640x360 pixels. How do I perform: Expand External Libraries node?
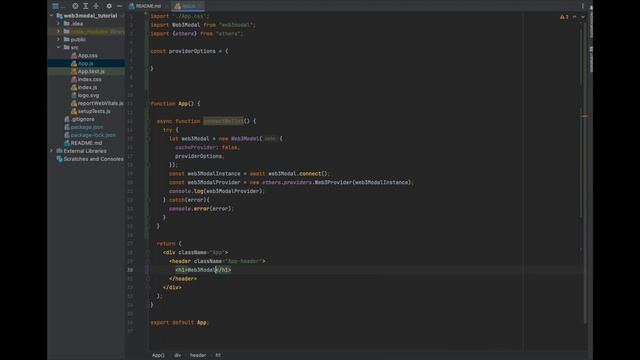51,151
